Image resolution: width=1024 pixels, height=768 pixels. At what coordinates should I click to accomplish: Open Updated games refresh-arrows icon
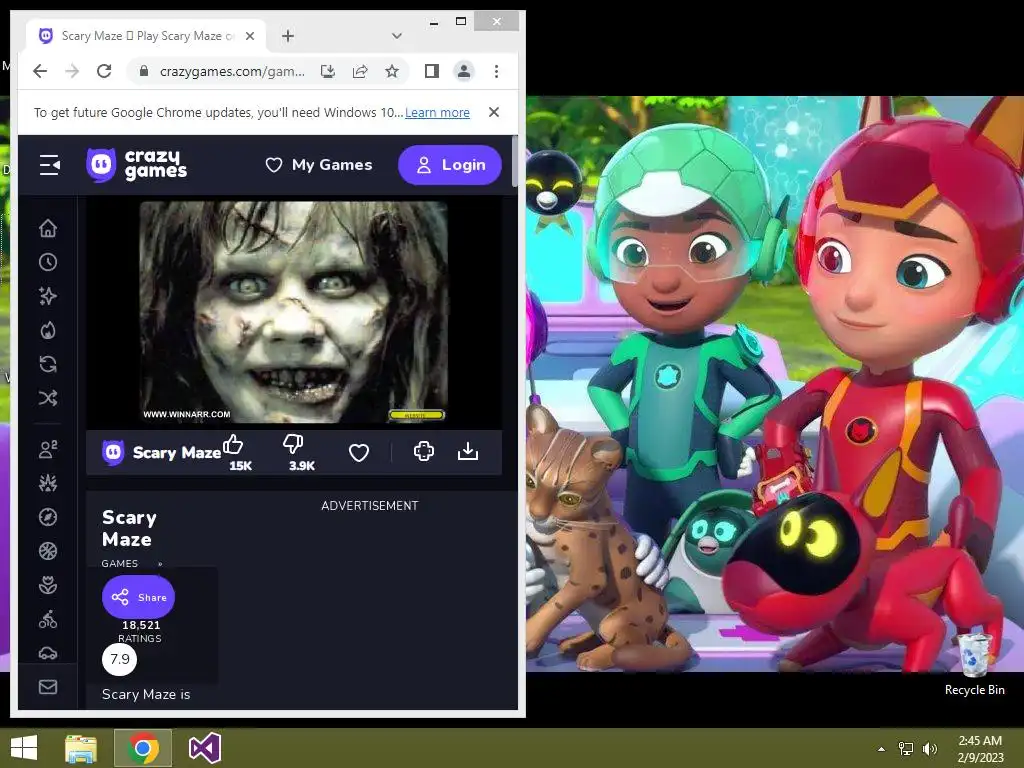pos(48,364)
